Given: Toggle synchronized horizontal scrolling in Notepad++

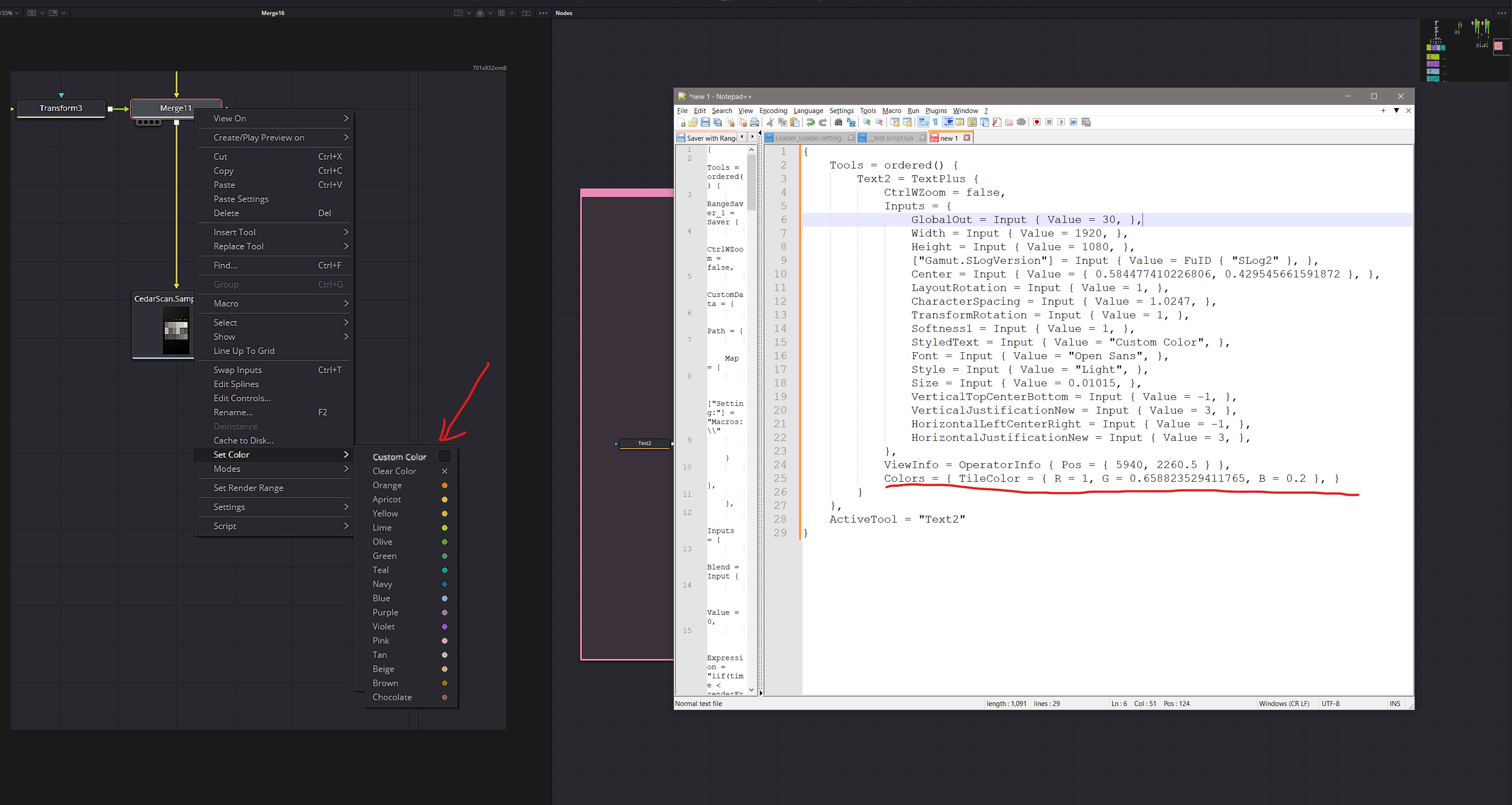Looking at the screenshot, I should point(907,122).
